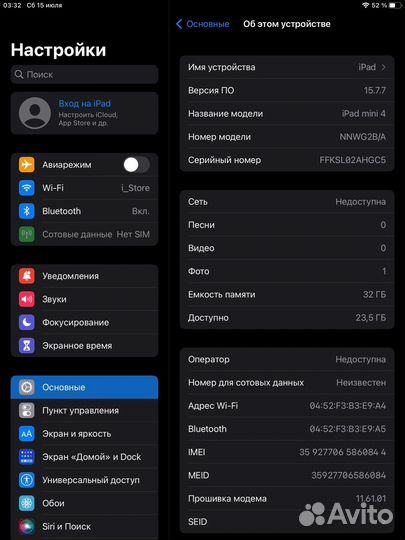Tap Wi-Fi address 04:52:F3:B3:E9:A4
The width and height of the screenshot is (405, 540).
click(x=347, y=406)
